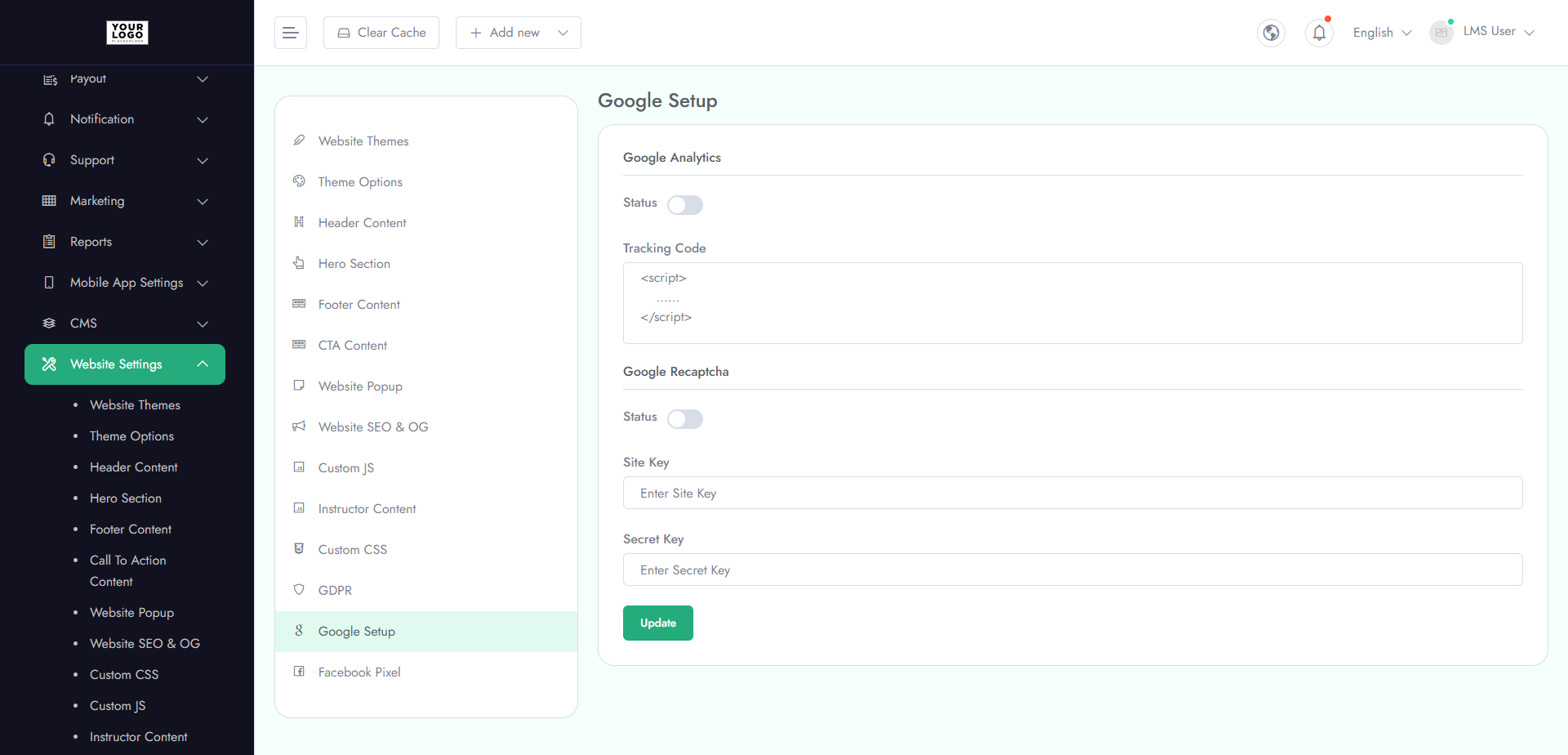Click the YOUR LOGO image
Image resolution: width=1568 pixels, height=755 pixels.
(x=127, y=33)
